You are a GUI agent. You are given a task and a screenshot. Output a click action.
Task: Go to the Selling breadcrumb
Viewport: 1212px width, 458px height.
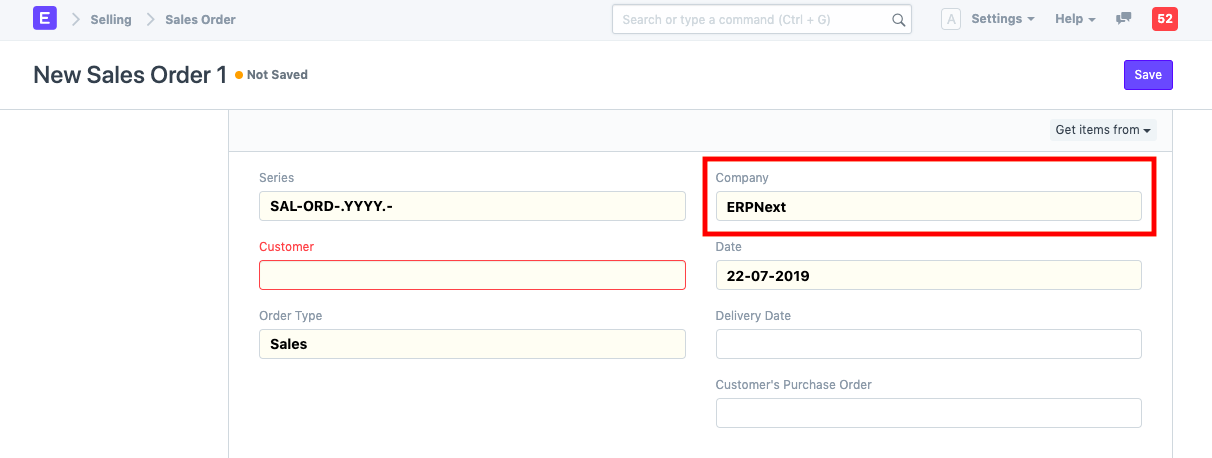111,19
